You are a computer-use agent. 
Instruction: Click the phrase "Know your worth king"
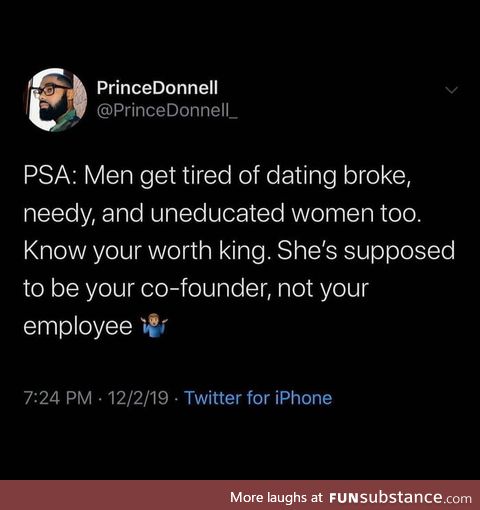[x=145, y=252]
